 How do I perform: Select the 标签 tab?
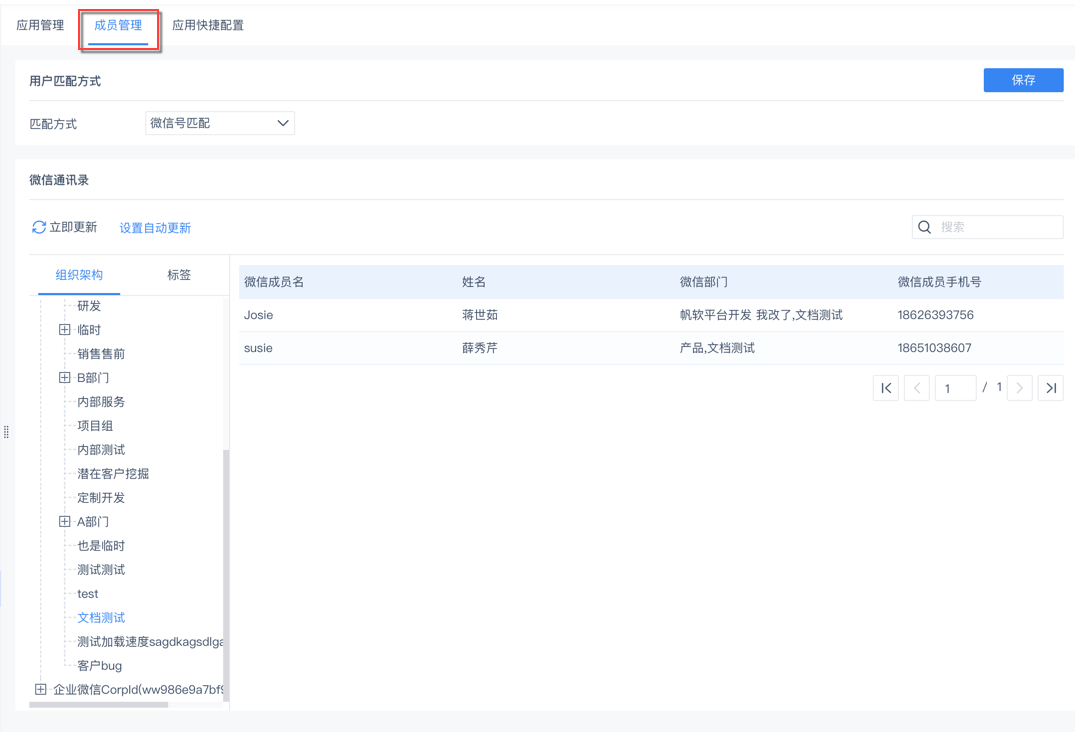(179, 275)
